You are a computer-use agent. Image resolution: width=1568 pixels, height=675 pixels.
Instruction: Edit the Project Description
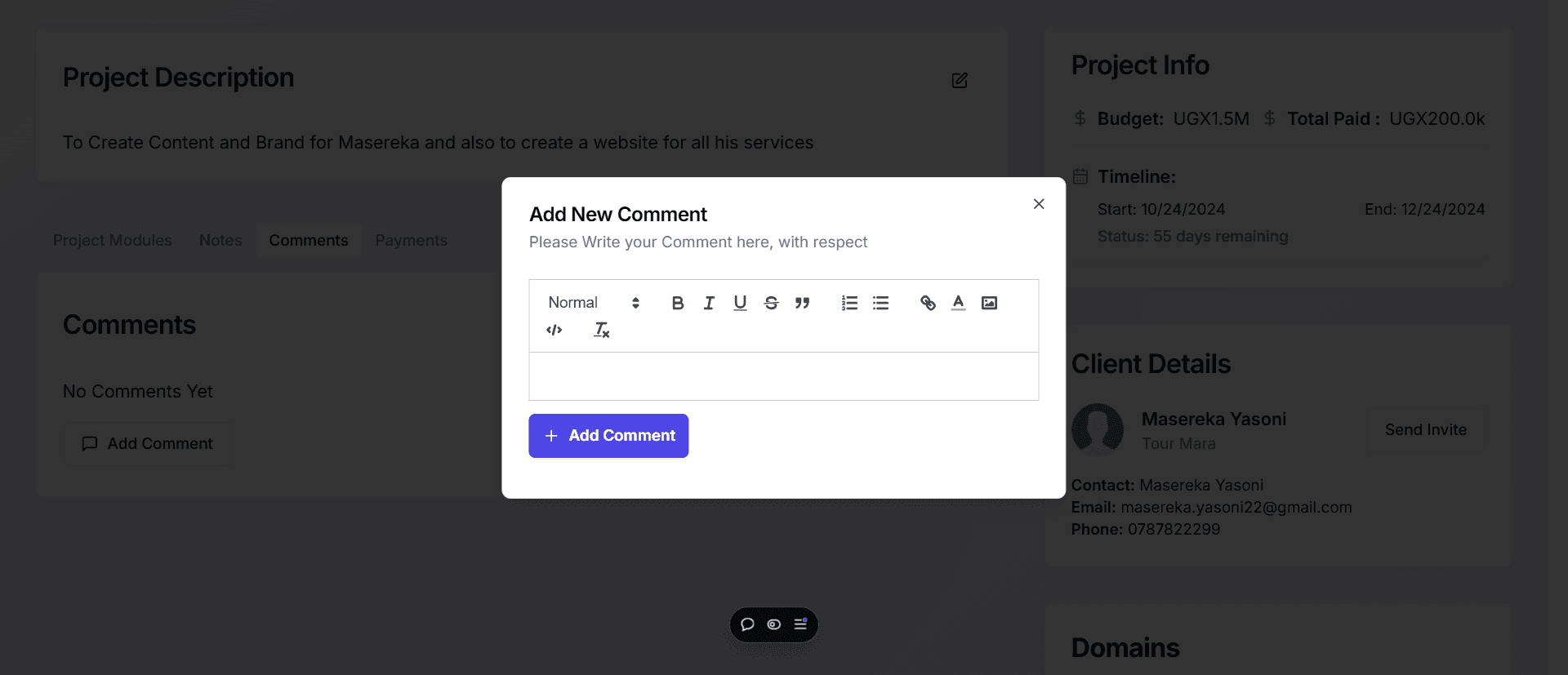pyautogui.click(x=960, y=80)
